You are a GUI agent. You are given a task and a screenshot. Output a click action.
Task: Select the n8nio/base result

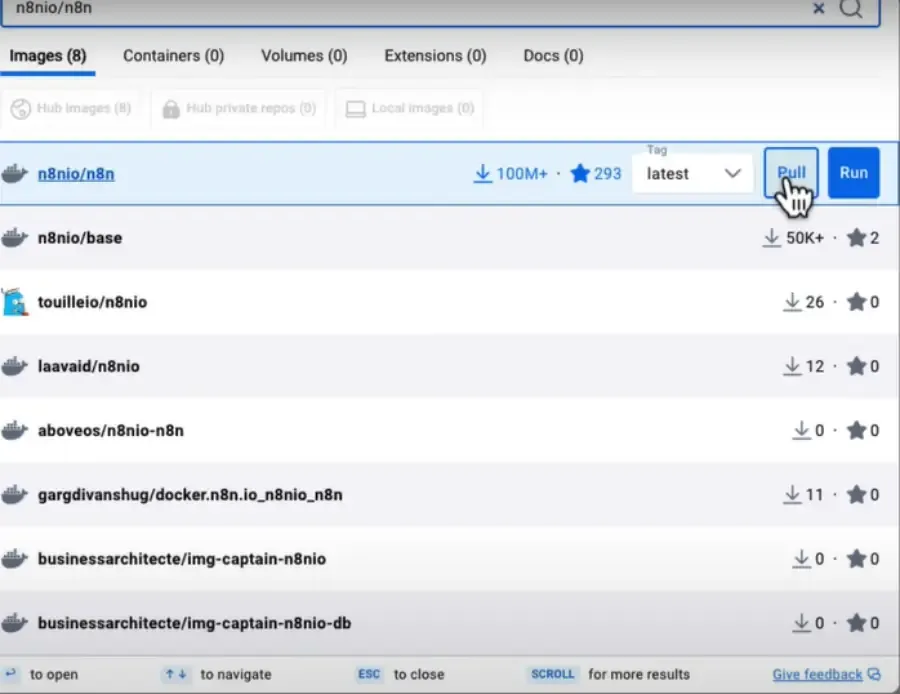[x=449, y=238]
